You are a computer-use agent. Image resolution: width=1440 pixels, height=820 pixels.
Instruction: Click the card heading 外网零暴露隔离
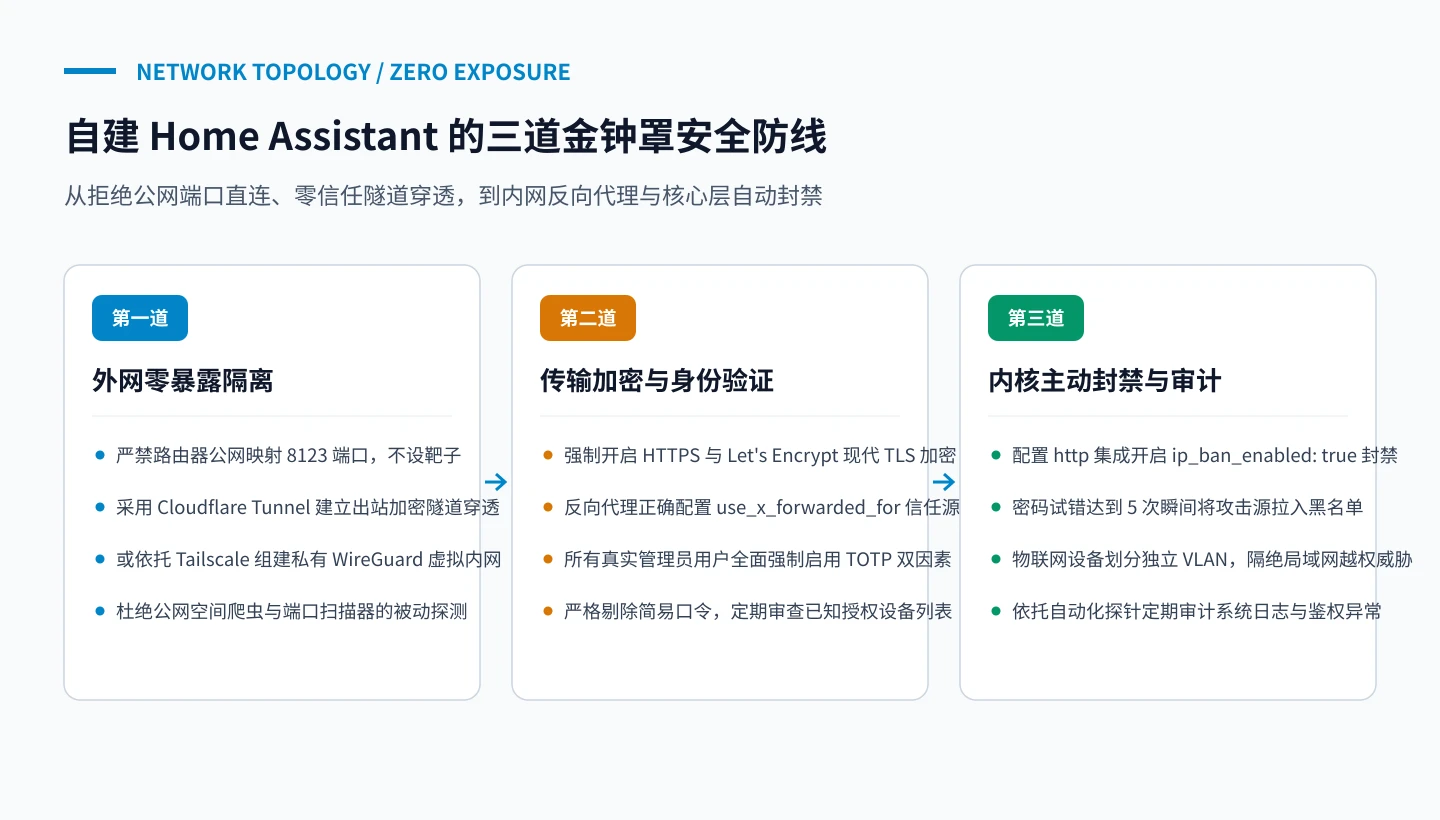[183, 381]
